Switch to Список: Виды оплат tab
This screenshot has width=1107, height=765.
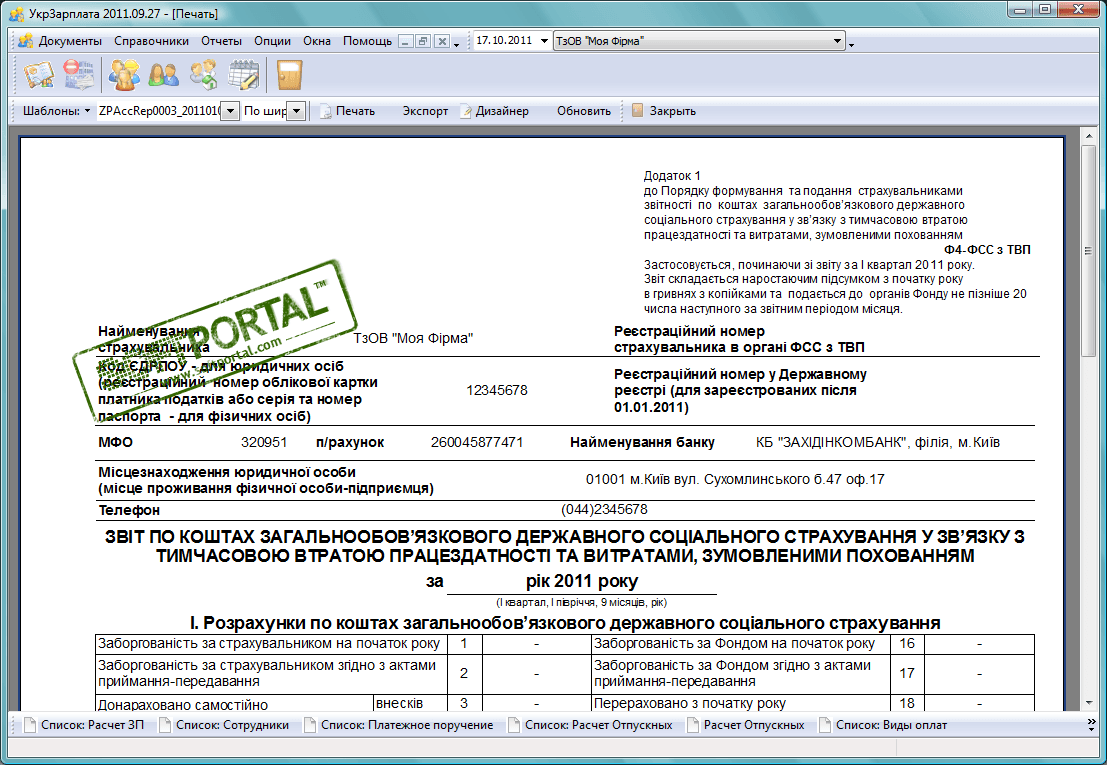tap(882, 725)
